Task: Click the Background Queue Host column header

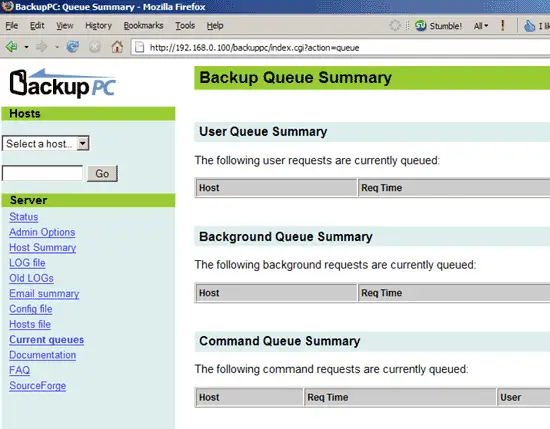Action: click(x=276, y=293)
